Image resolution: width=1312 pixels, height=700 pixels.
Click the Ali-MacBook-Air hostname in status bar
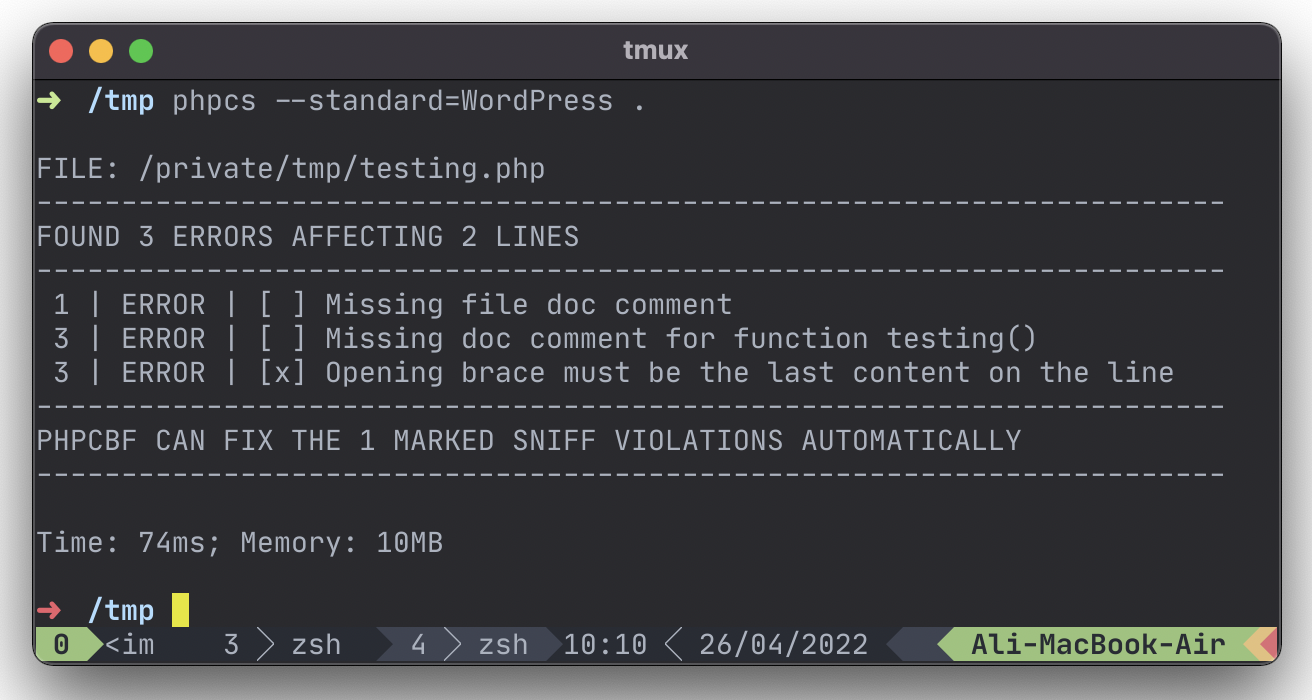click(x=1097, y=645)
